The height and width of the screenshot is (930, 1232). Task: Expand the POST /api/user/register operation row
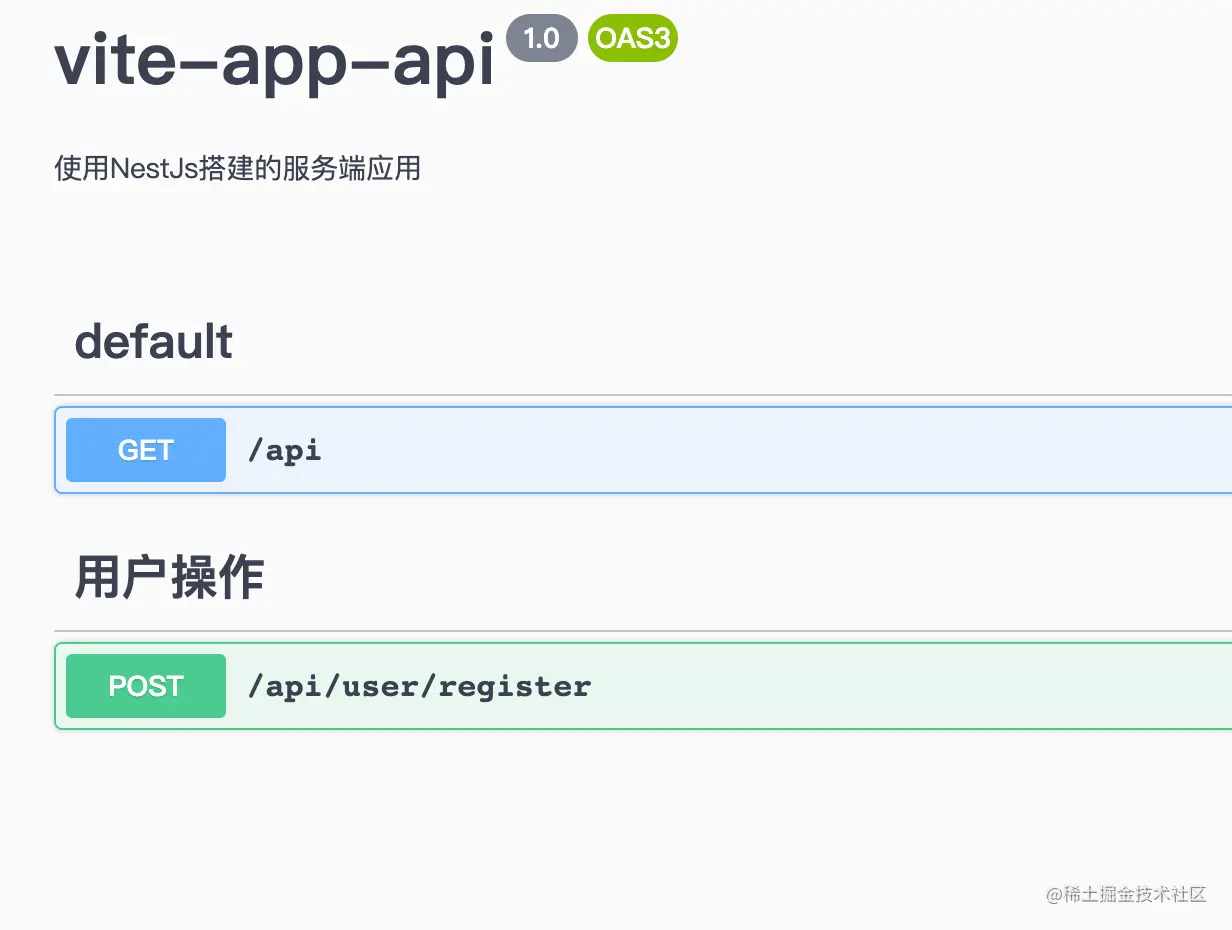tap(643, 686)
